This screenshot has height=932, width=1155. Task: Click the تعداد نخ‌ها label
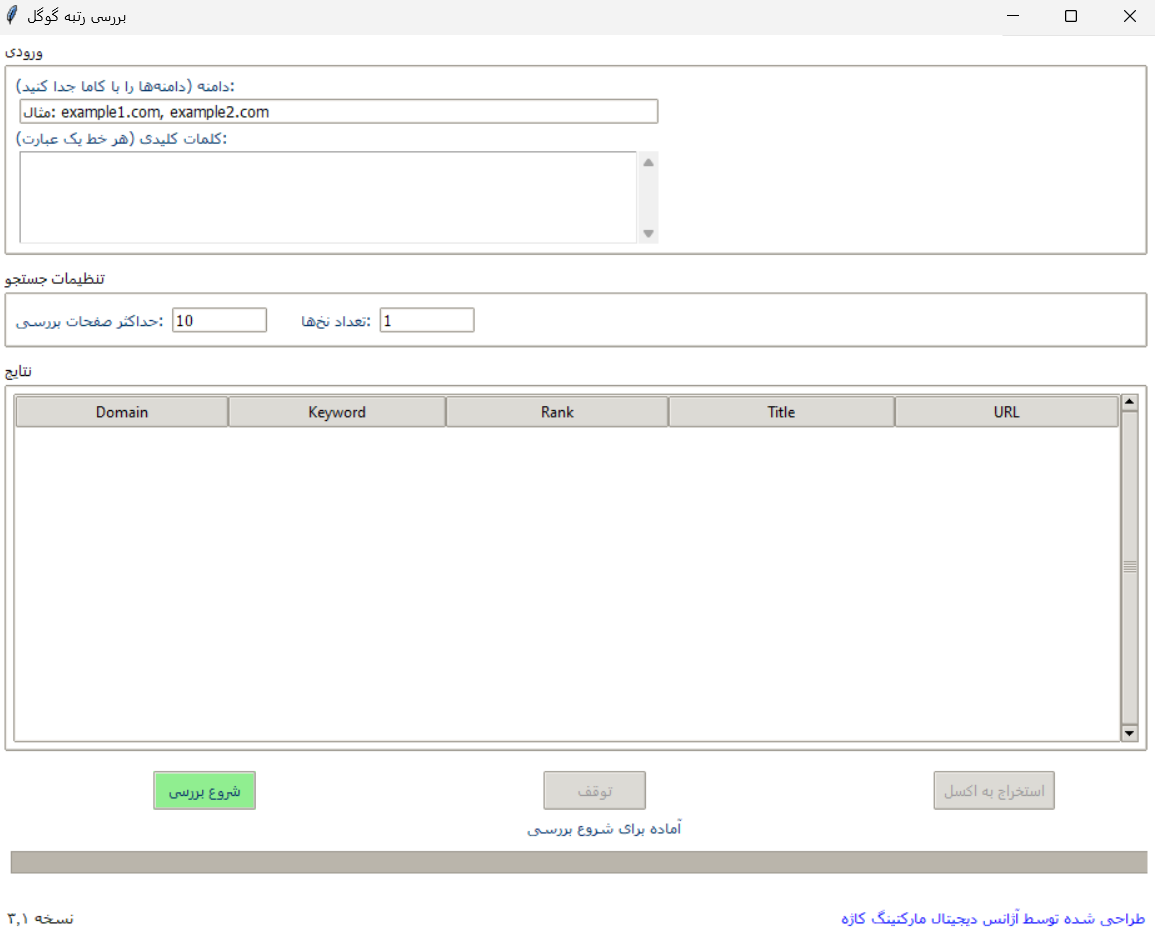tap(336, 321)
